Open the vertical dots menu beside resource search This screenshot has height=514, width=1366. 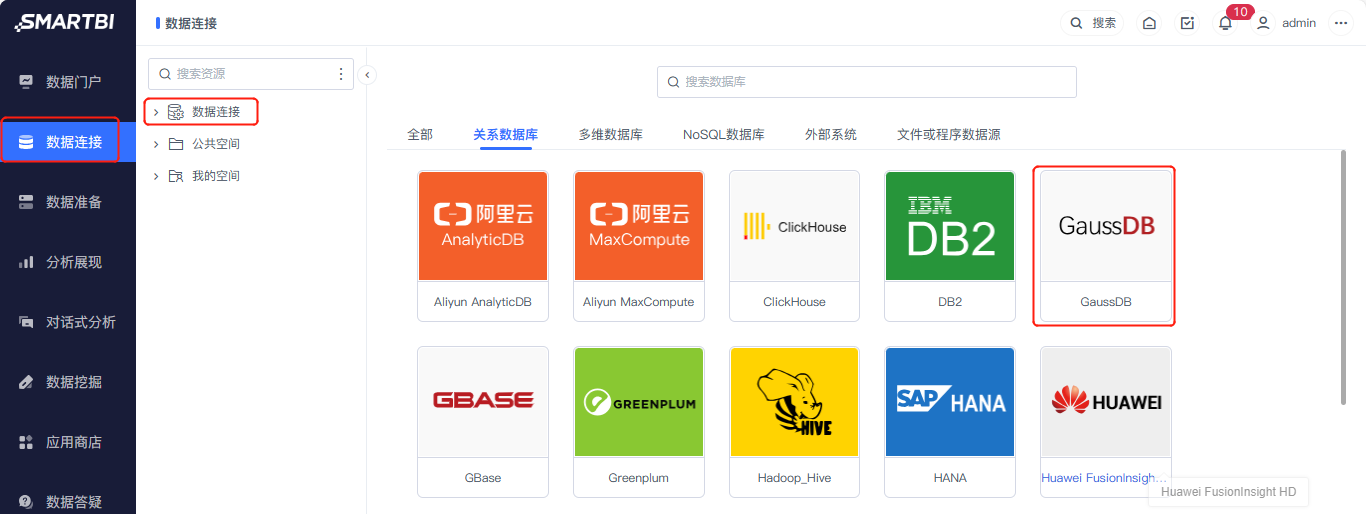click(x=341, y=74)
